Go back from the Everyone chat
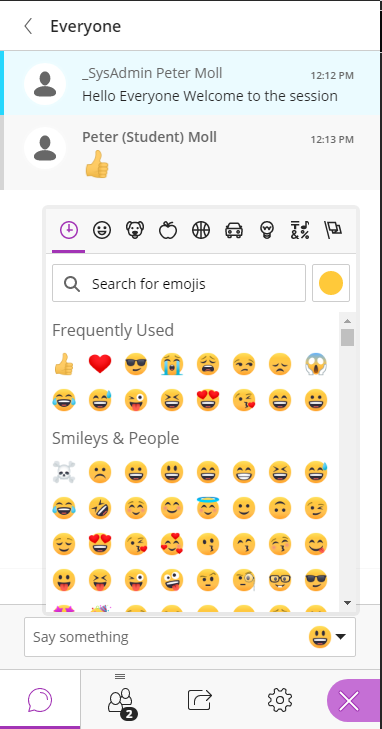The height and width of the screenshot is (729, 382). 28,26
